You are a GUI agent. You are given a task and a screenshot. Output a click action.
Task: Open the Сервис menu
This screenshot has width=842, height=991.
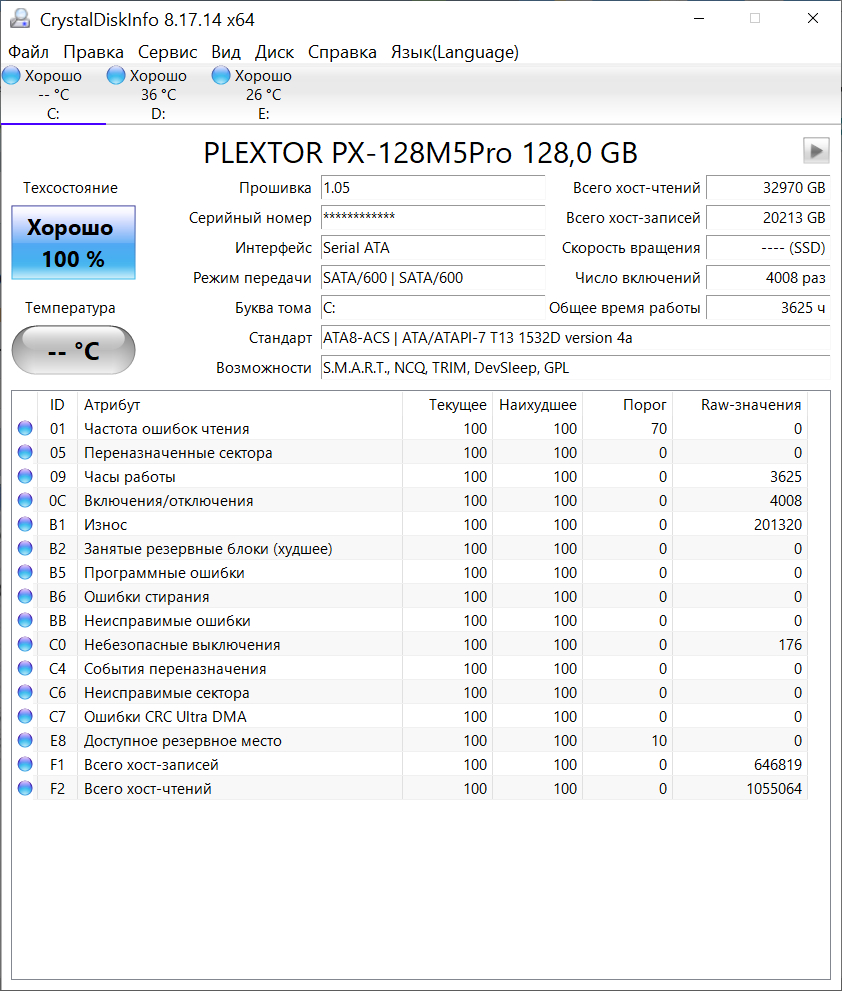(168, 52)
